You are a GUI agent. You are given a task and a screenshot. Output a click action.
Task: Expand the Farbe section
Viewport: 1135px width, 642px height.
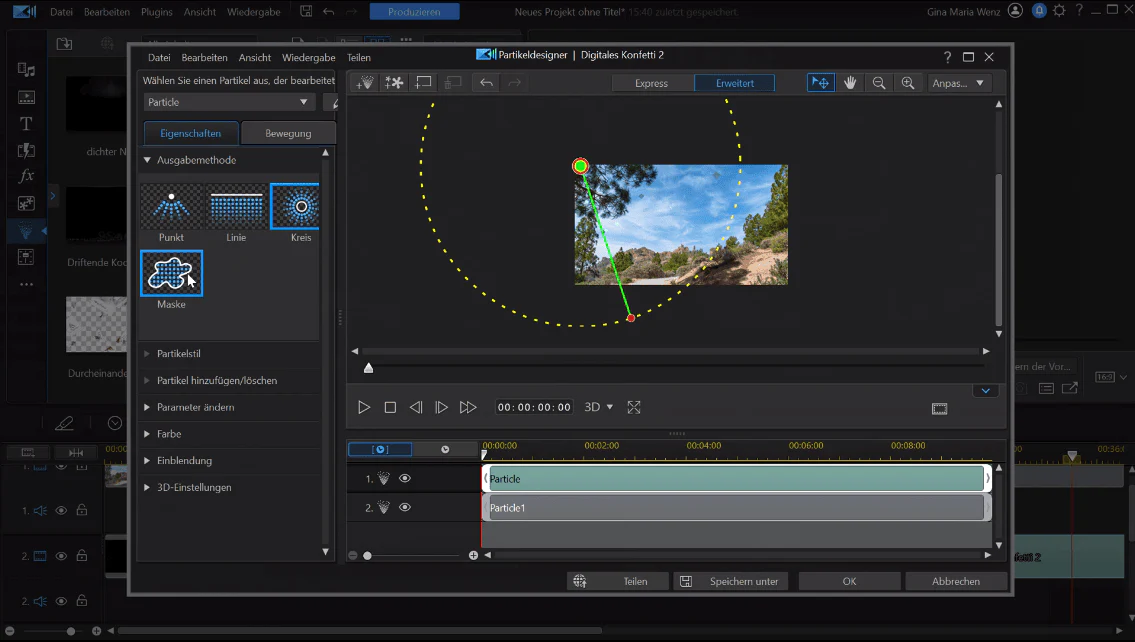coord(147,434)
